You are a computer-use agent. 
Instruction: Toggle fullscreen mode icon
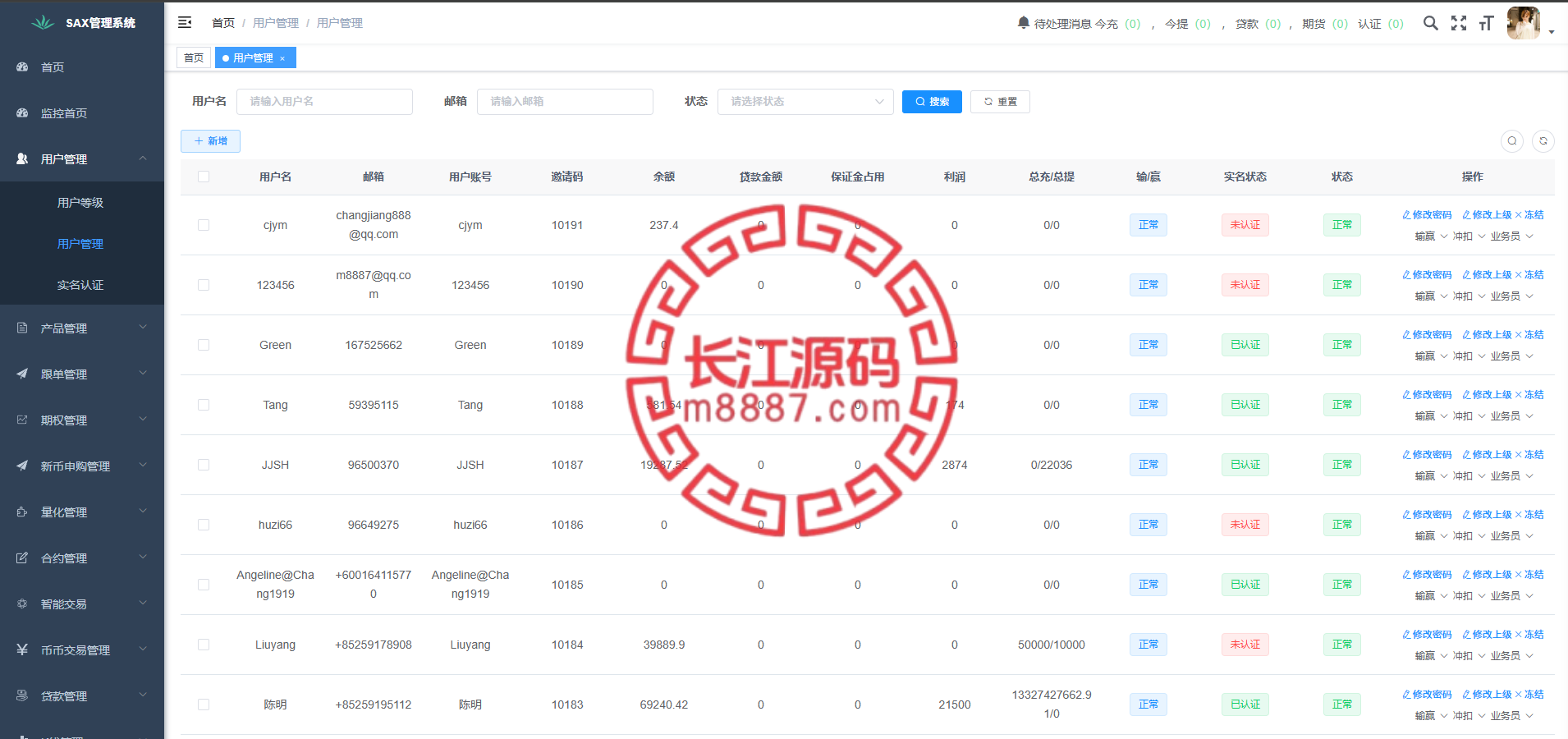point(1459,23)
